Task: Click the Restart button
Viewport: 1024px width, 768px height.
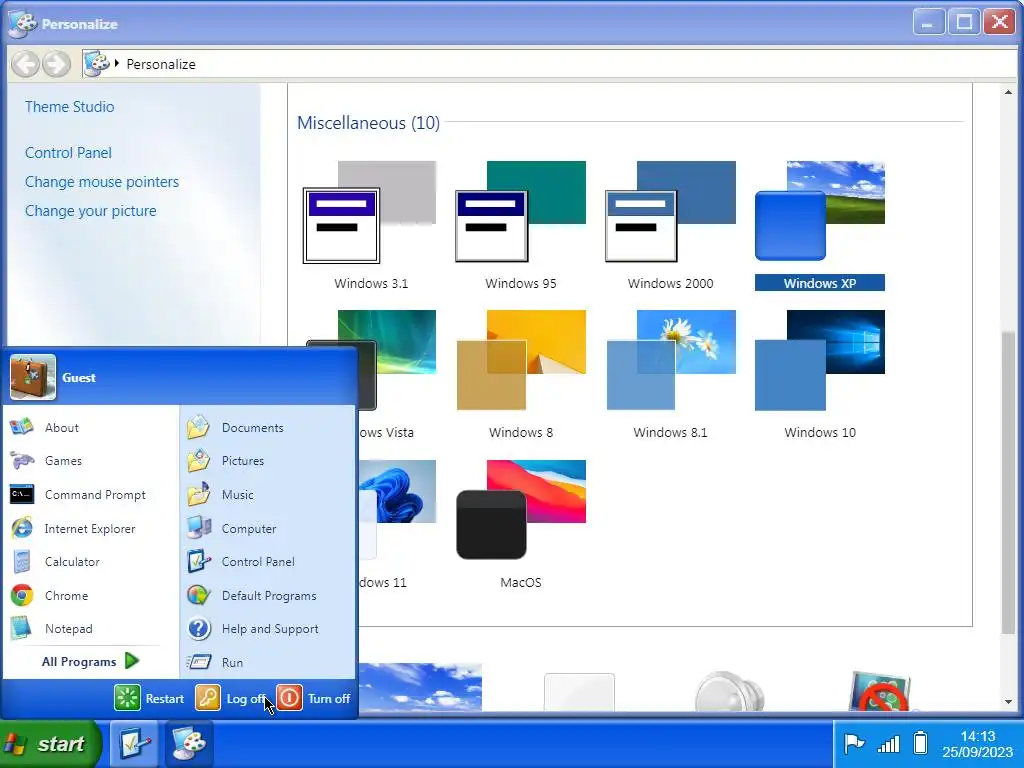Action: click(150, 698)
